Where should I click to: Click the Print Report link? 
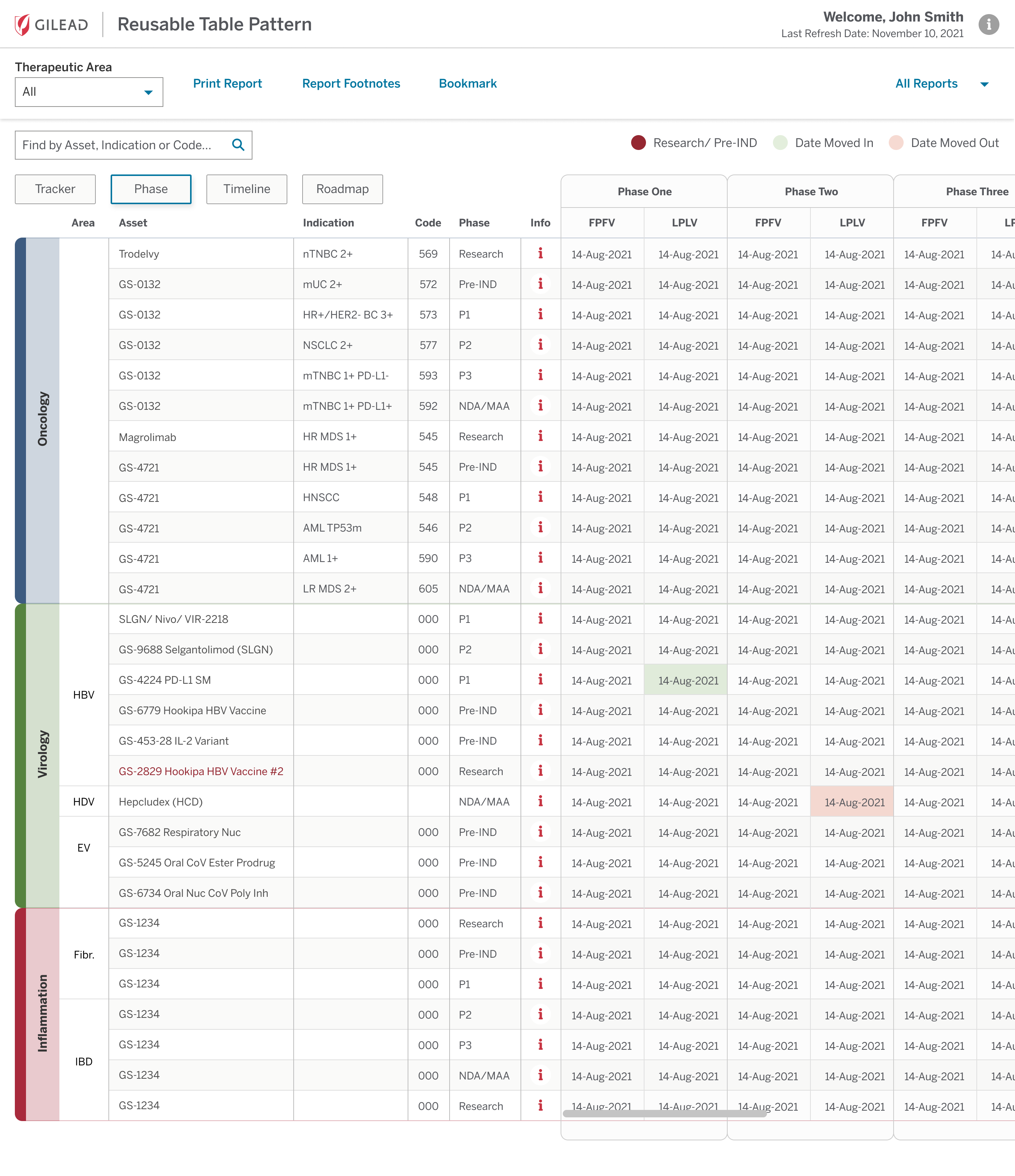tap(227, 84)
